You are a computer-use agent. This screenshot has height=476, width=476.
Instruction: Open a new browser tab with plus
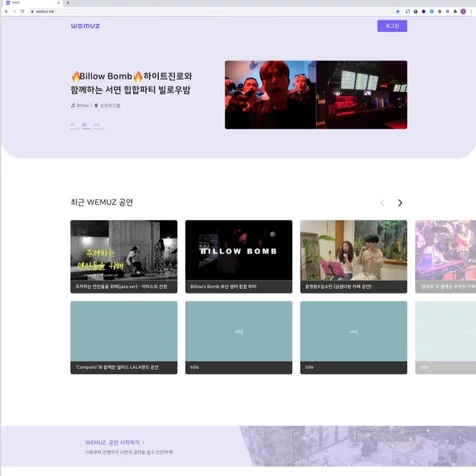pyautogui.click(x=68, y=3)
